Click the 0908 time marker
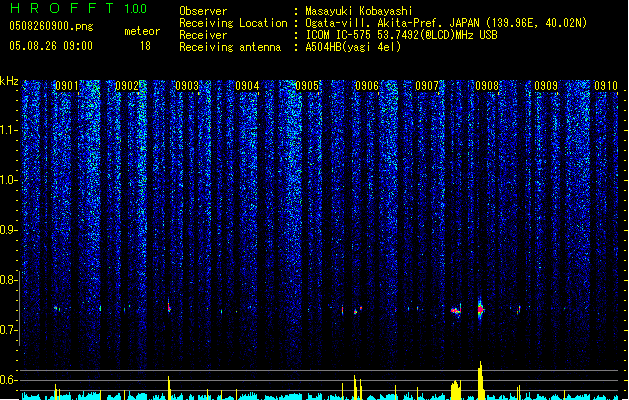Screen dimensions: 629x400 pyautogui.click(x=487, y=86)
